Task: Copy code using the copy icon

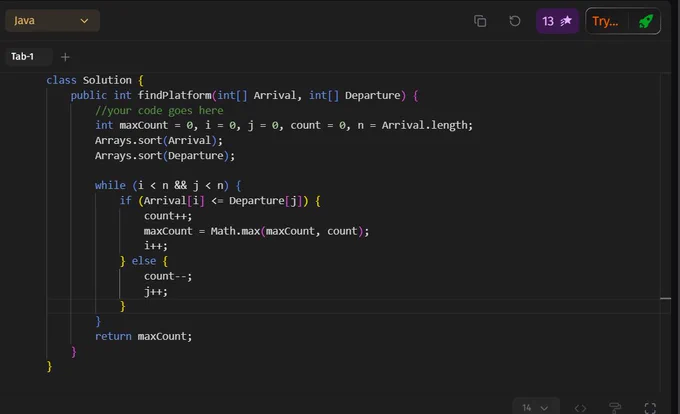Action: coord(480,21)
